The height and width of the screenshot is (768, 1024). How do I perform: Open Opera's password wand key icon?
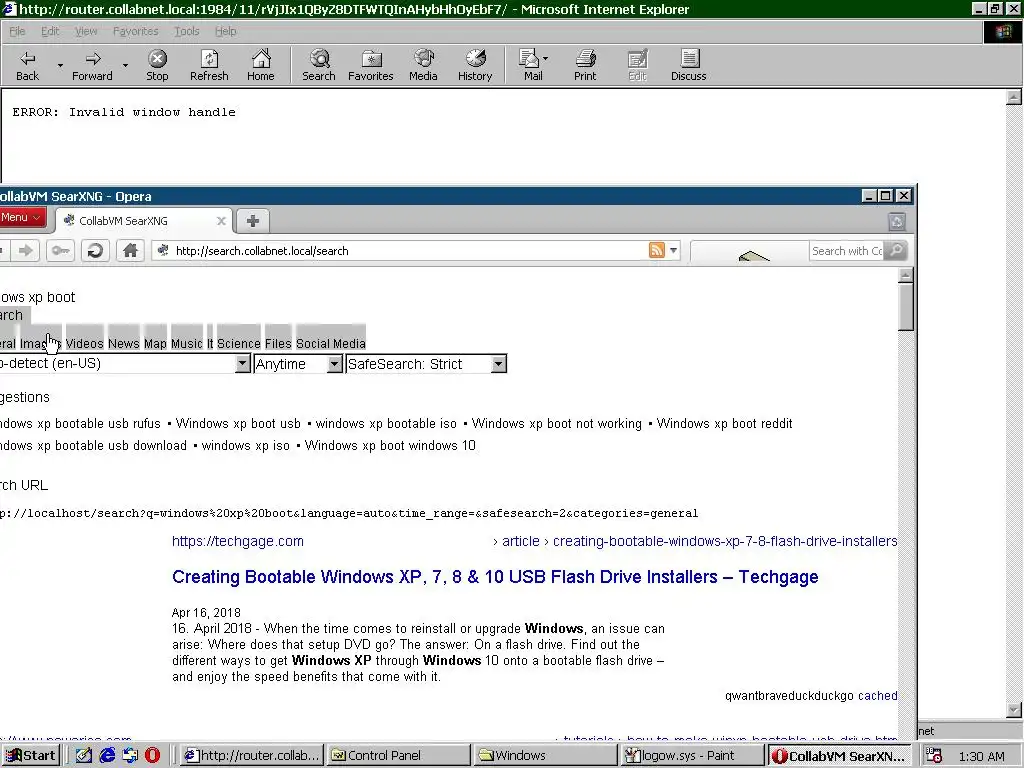(x=60, y=251)
